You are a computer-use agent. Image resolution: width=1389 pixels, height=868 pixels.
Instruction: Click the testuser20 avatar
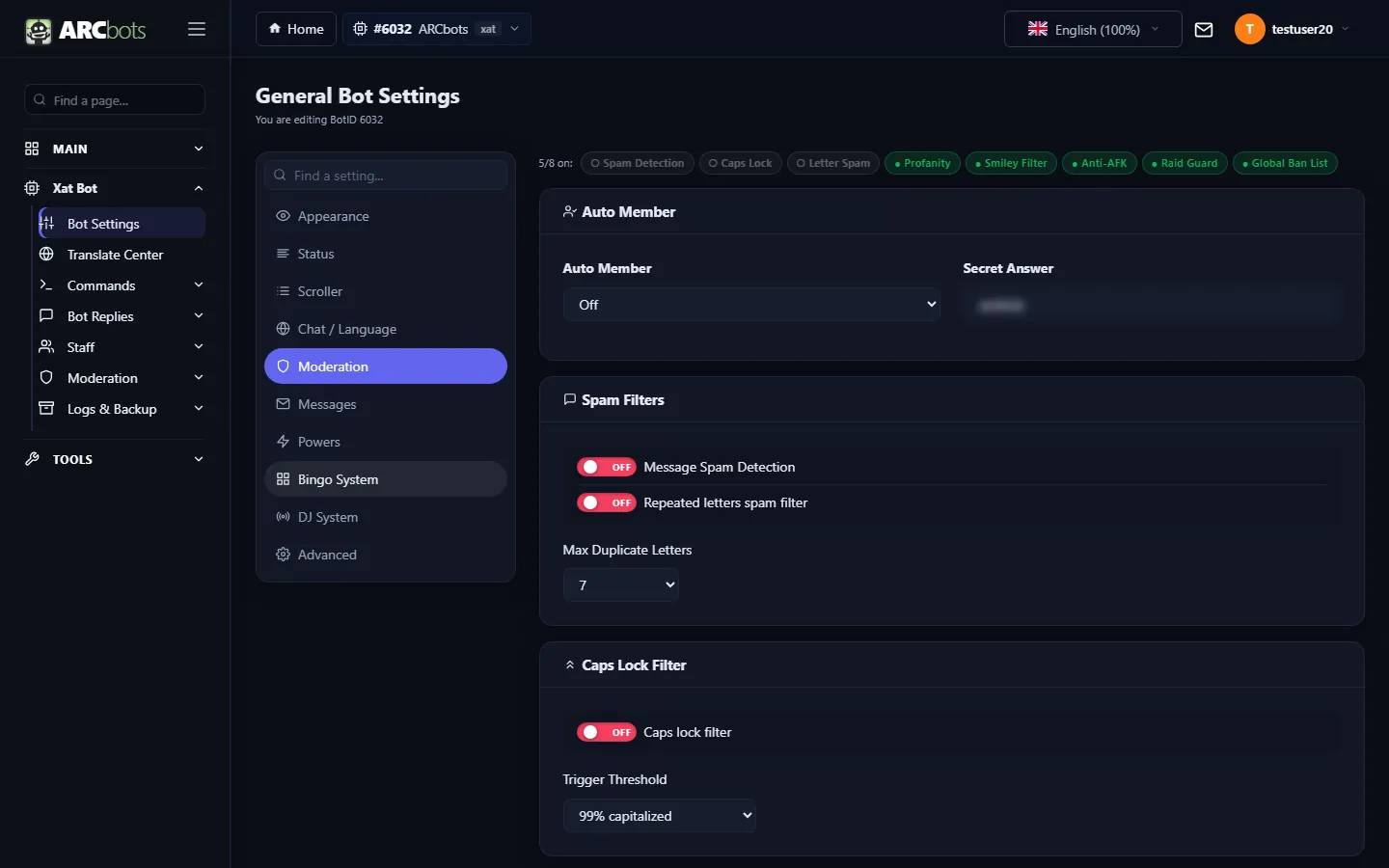coord(1249,29)
